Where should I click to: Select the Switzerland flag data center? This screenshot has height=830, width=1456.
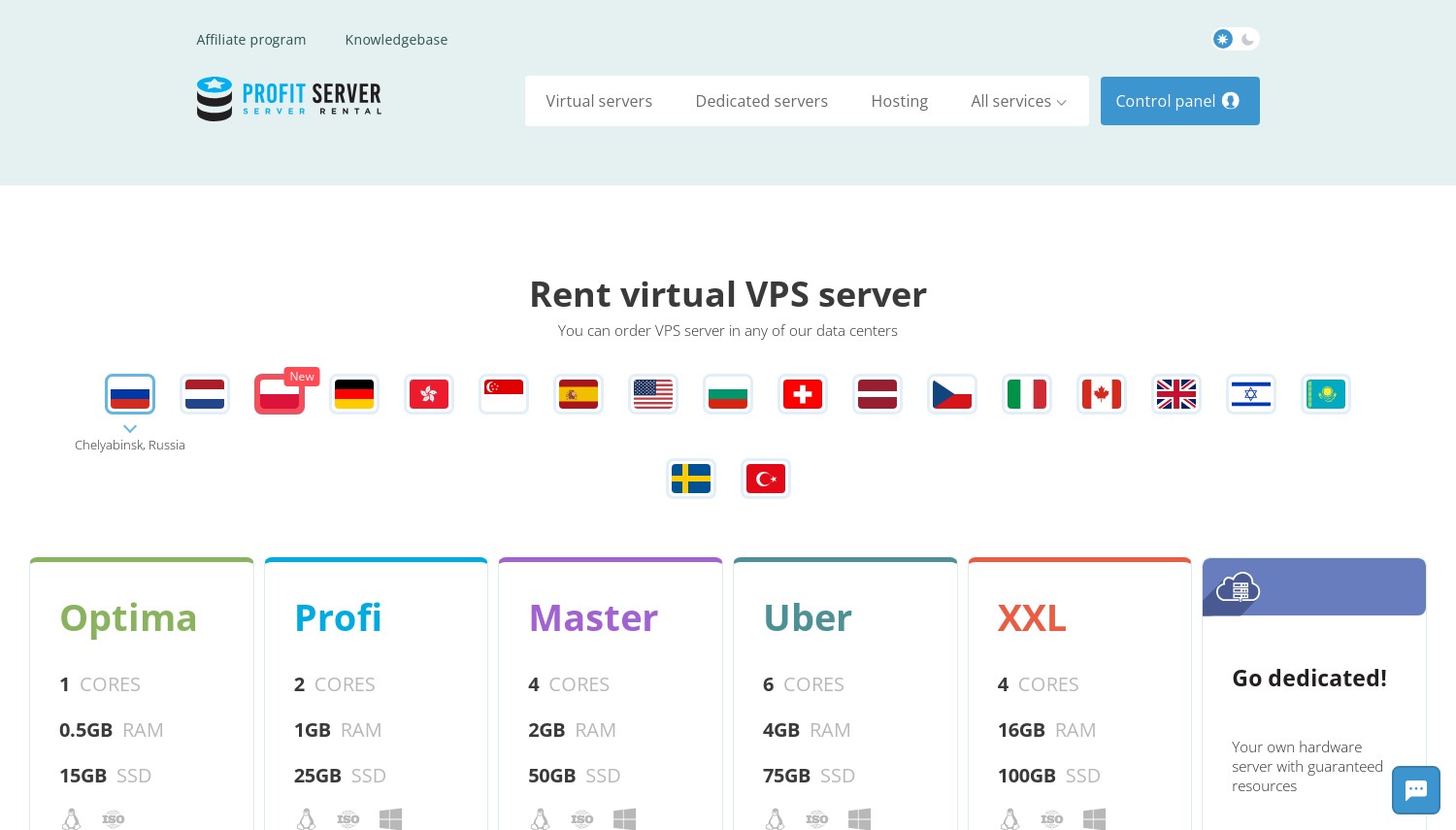coord(803,394)
